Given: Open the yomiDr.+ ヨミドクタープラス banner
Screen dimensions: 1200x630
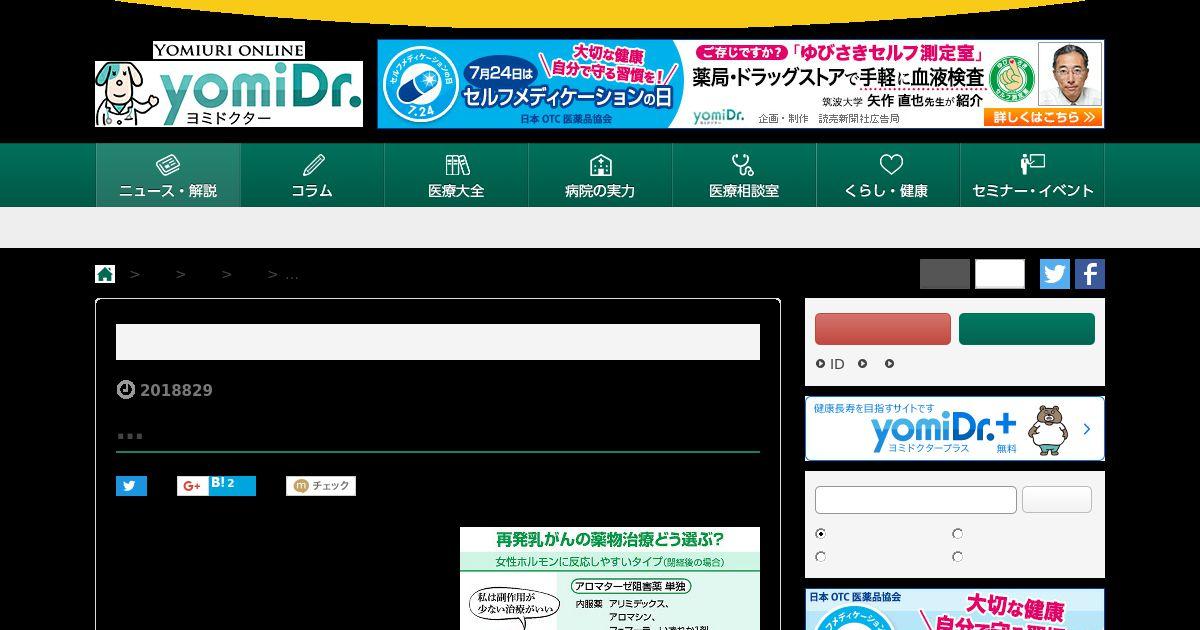Looking at the screenshot, I should click(x=955, y=429).
